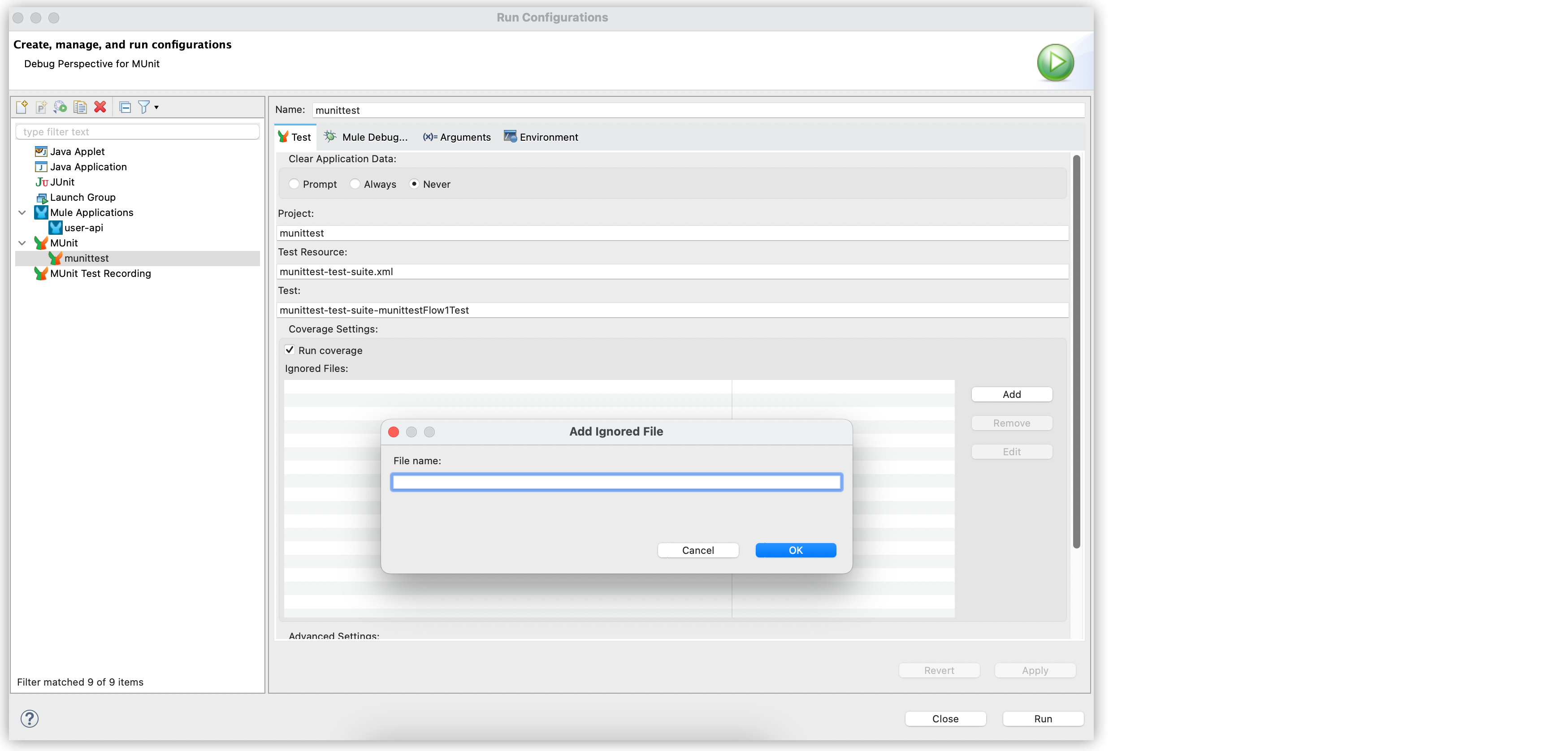Click the file name input field
This screenshot has height=751, width=1568.
(617, 482)
